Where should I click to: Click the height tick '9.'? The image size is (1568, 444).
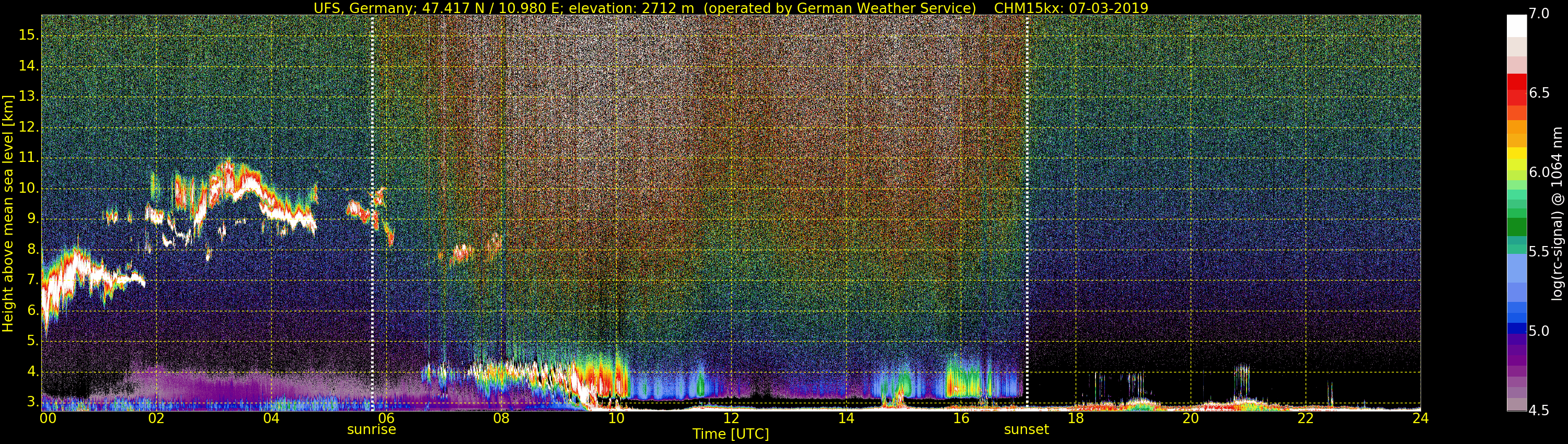click(x=32, y=219)
